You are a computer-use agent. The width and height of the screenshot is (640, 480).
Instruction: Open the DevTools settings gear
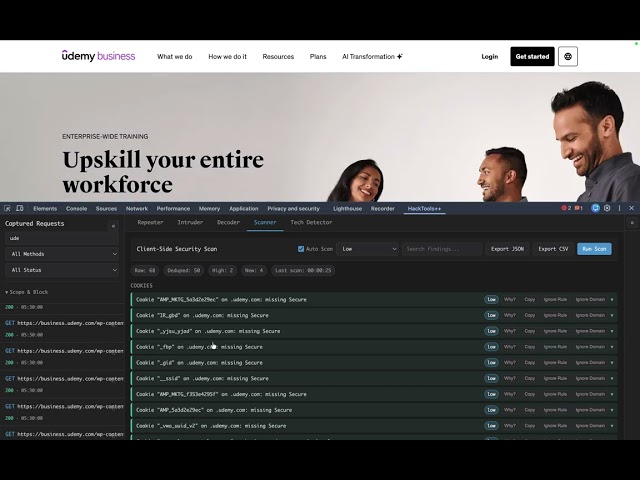coord(607,208)
